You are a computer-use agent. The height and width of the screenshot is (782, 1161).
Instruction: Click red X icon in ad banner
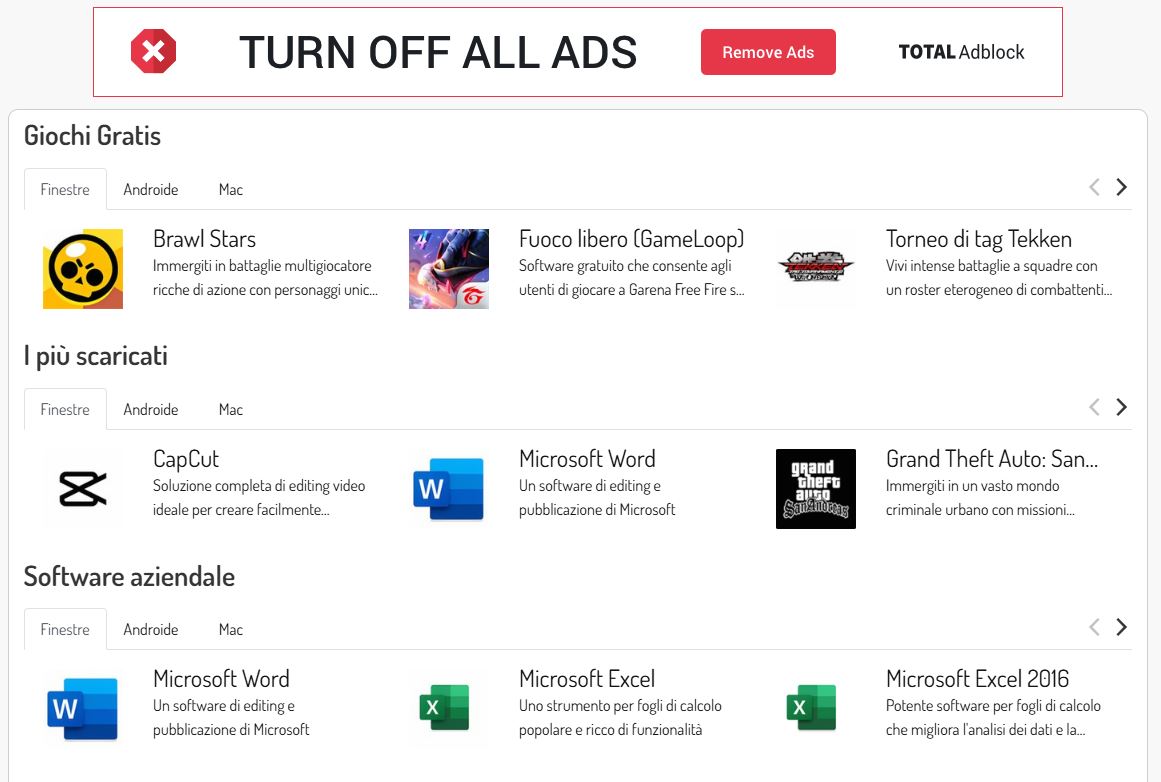tap(153, 52)
